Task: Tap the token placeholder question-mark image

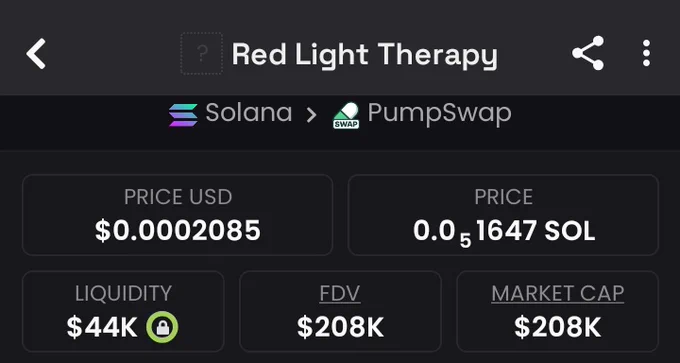Action: click(202, 53)
